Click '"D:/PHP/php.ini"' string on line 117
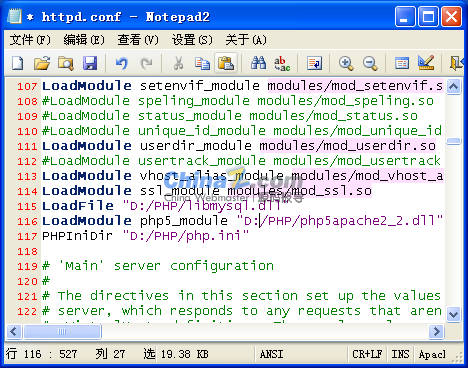 186,236
